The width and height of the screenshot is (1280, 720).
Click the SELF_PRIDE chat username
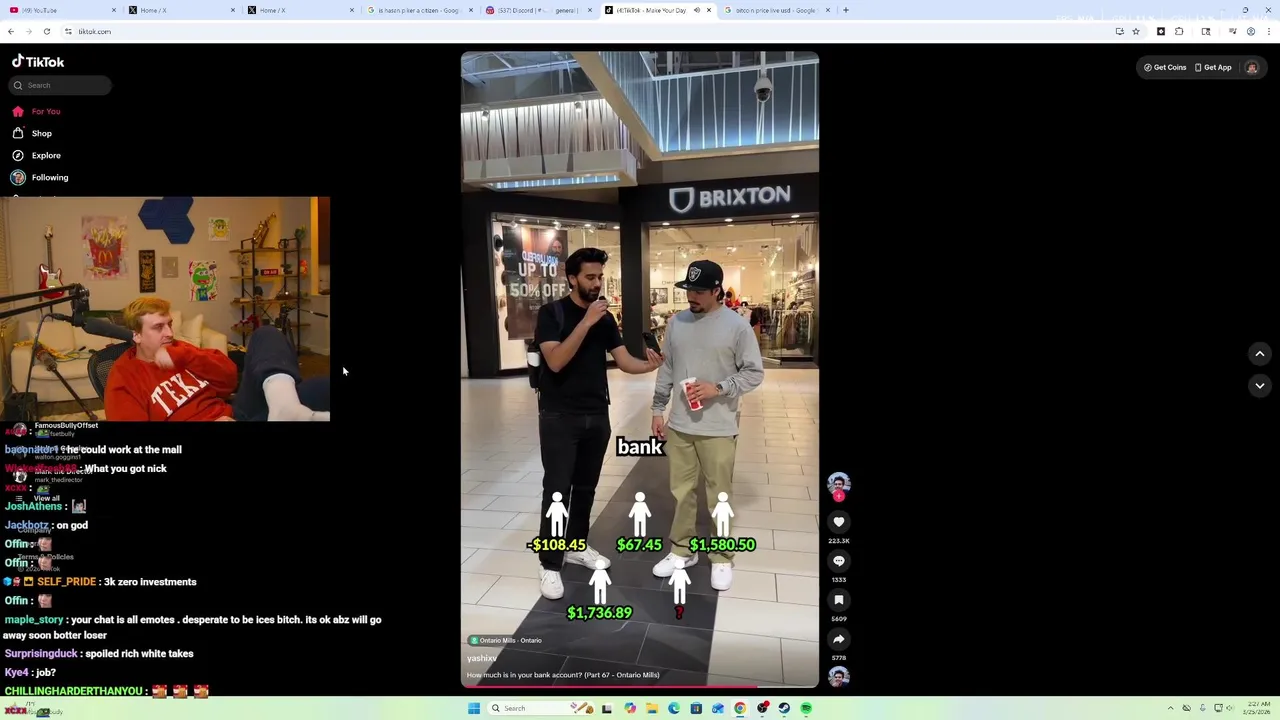66,582
